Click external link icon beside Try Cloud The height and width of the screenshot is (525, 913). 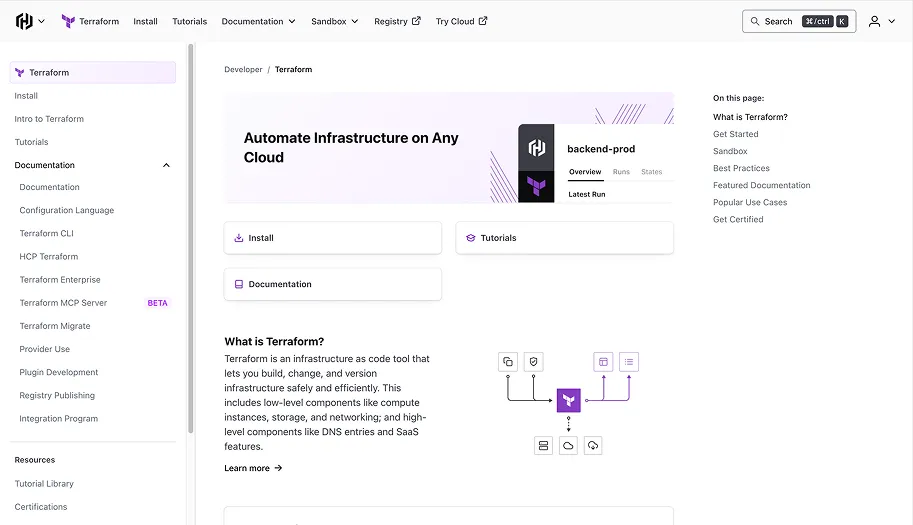[483, 20]
